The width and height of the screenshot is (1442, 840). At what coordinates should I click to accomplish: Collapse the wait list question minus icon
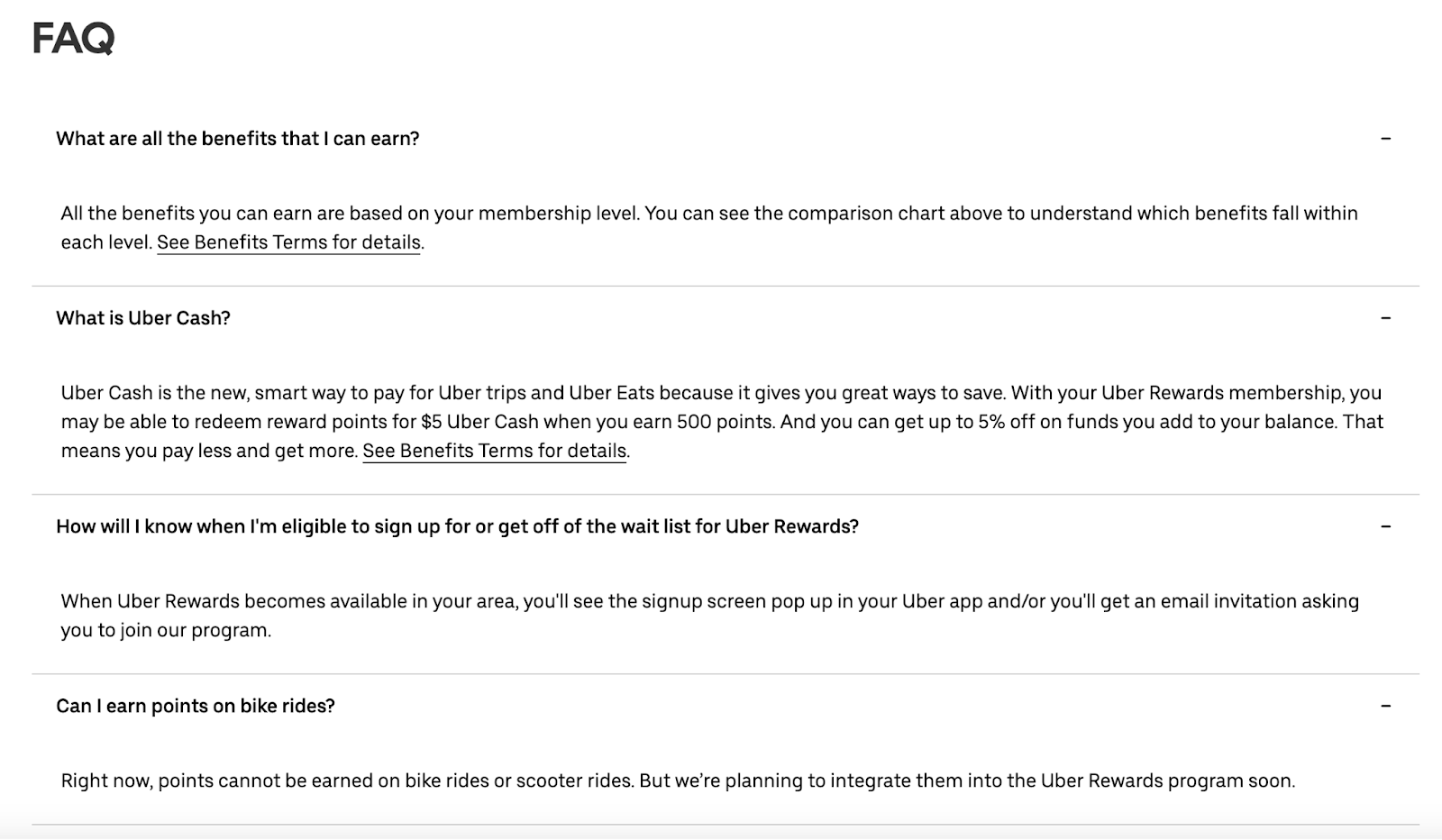tap(1385, 526)
